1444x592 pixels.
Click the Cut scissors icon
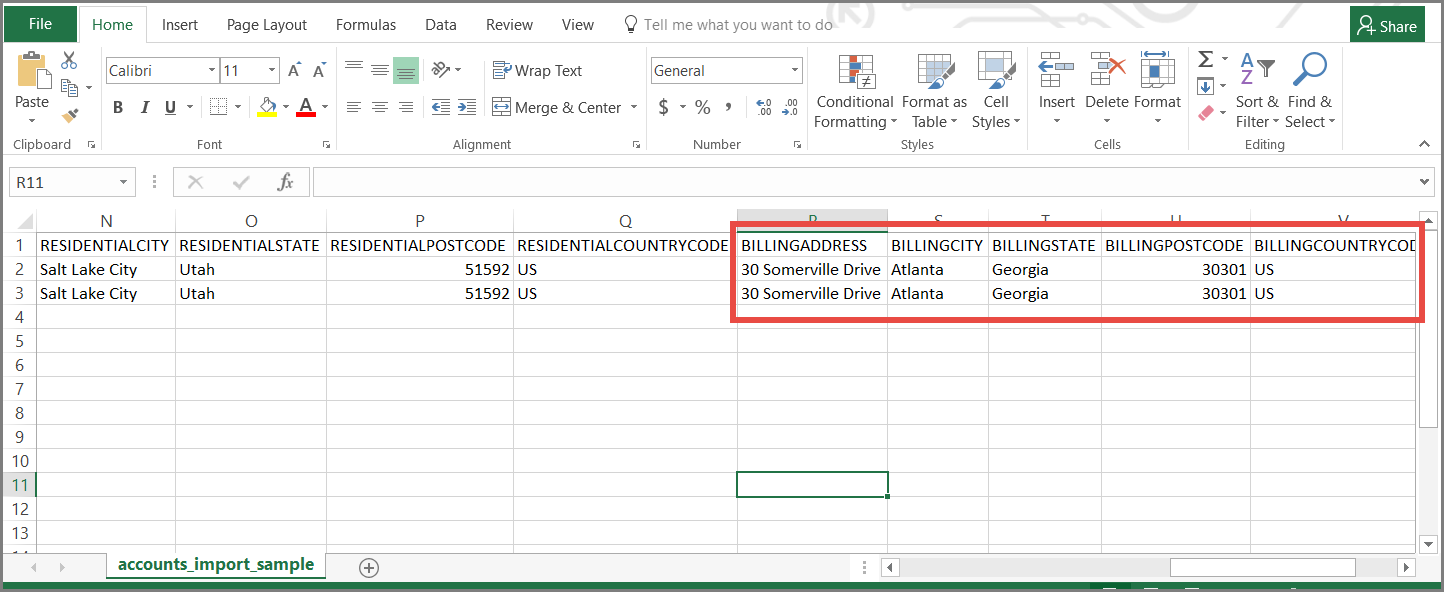69,62
